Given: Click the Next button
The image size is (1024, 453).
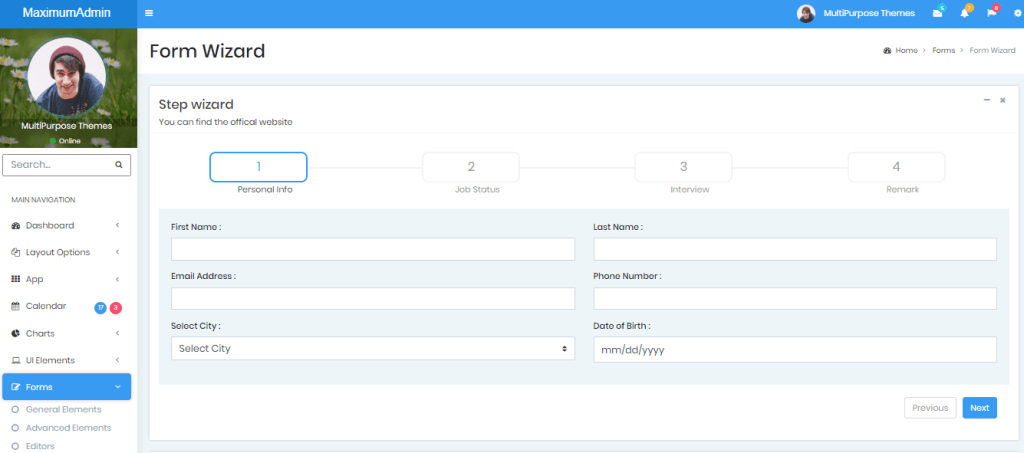Looking at the screenshot, I should [x=980, y=408].
